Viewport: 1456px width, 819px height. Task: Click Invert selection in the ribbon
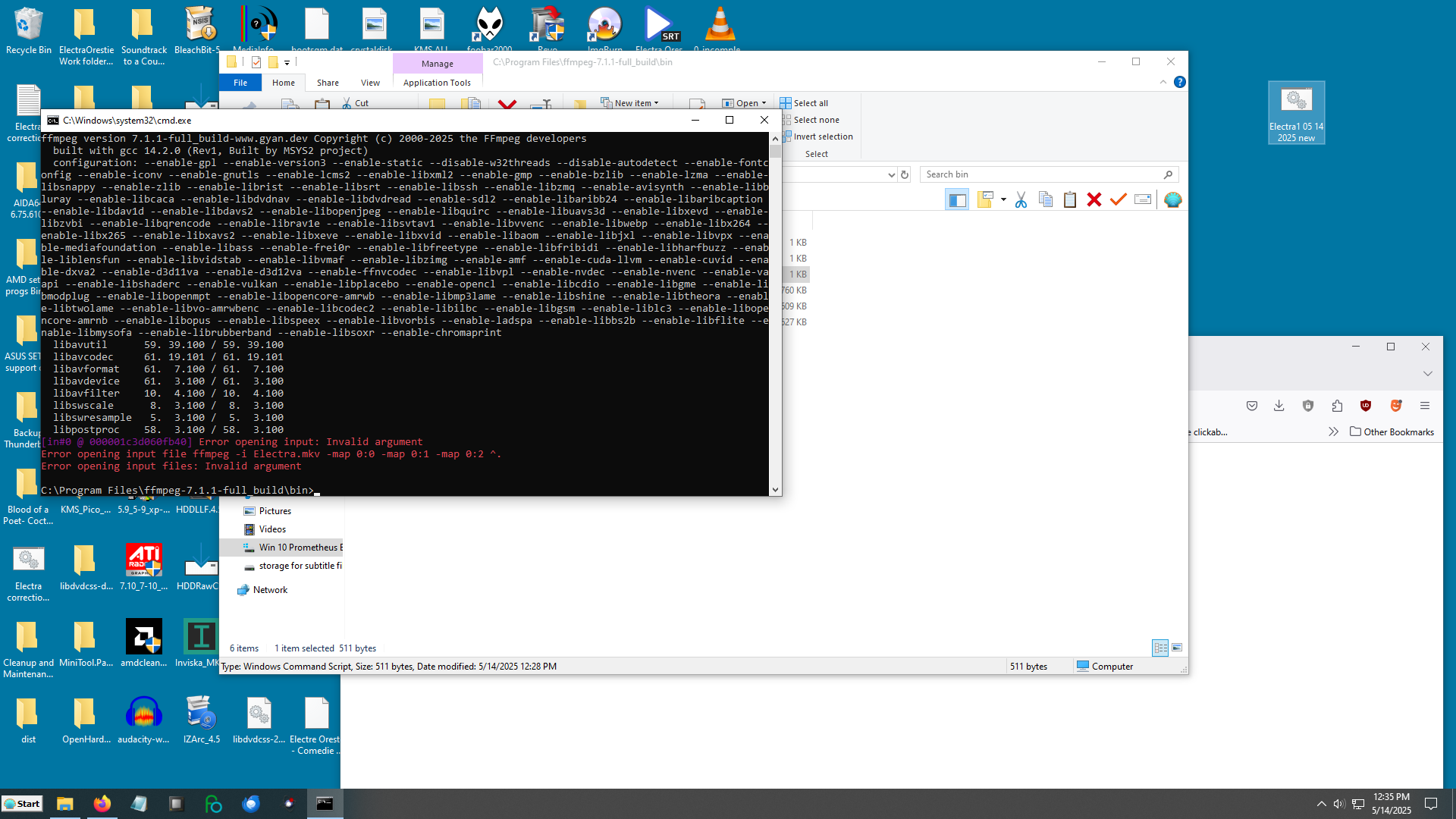click(x=817, y=136)
